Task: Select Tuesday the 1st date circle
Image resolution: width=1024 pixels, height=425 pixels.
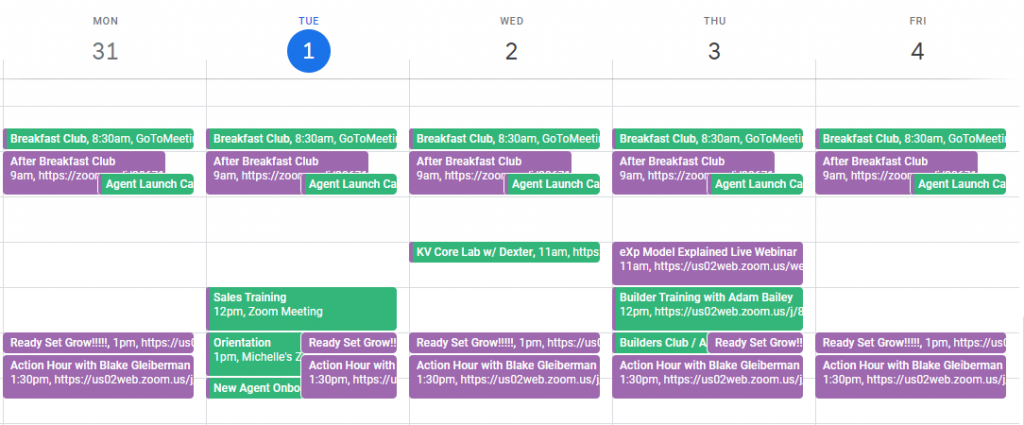Action: coord(309,50)
